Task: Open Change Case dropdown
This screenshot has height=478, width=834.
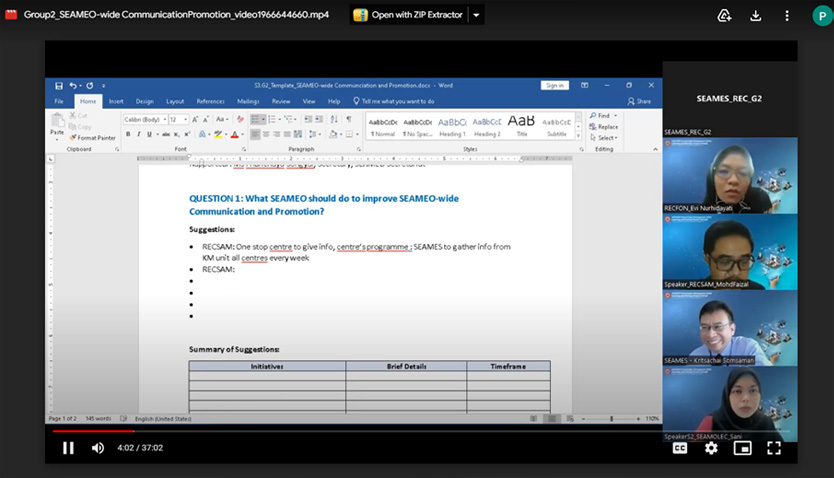Action: (222, 120)
